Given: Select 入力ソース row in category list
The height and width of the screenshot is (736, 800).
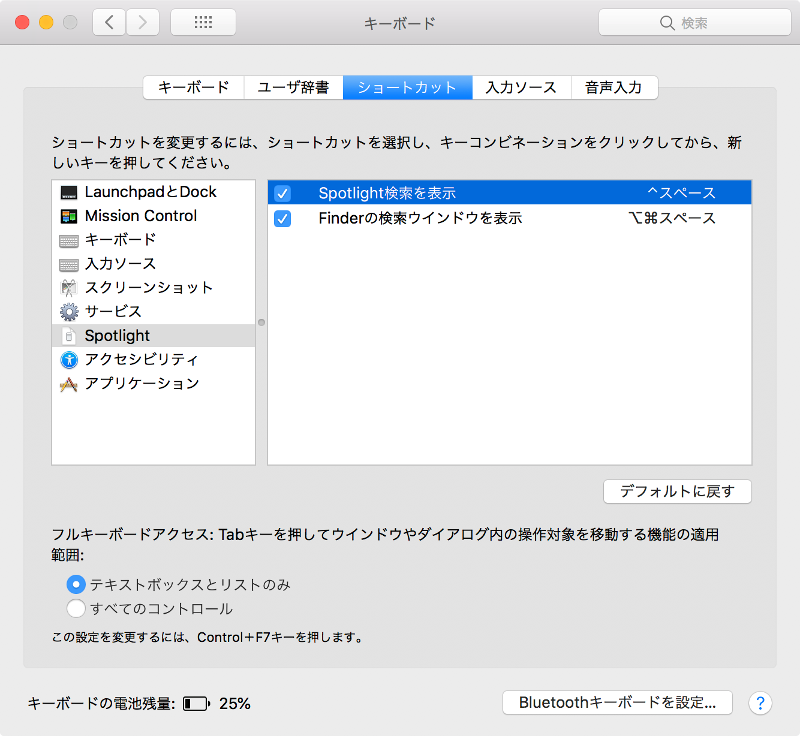Looking at the screenshot, I should 154,264.
